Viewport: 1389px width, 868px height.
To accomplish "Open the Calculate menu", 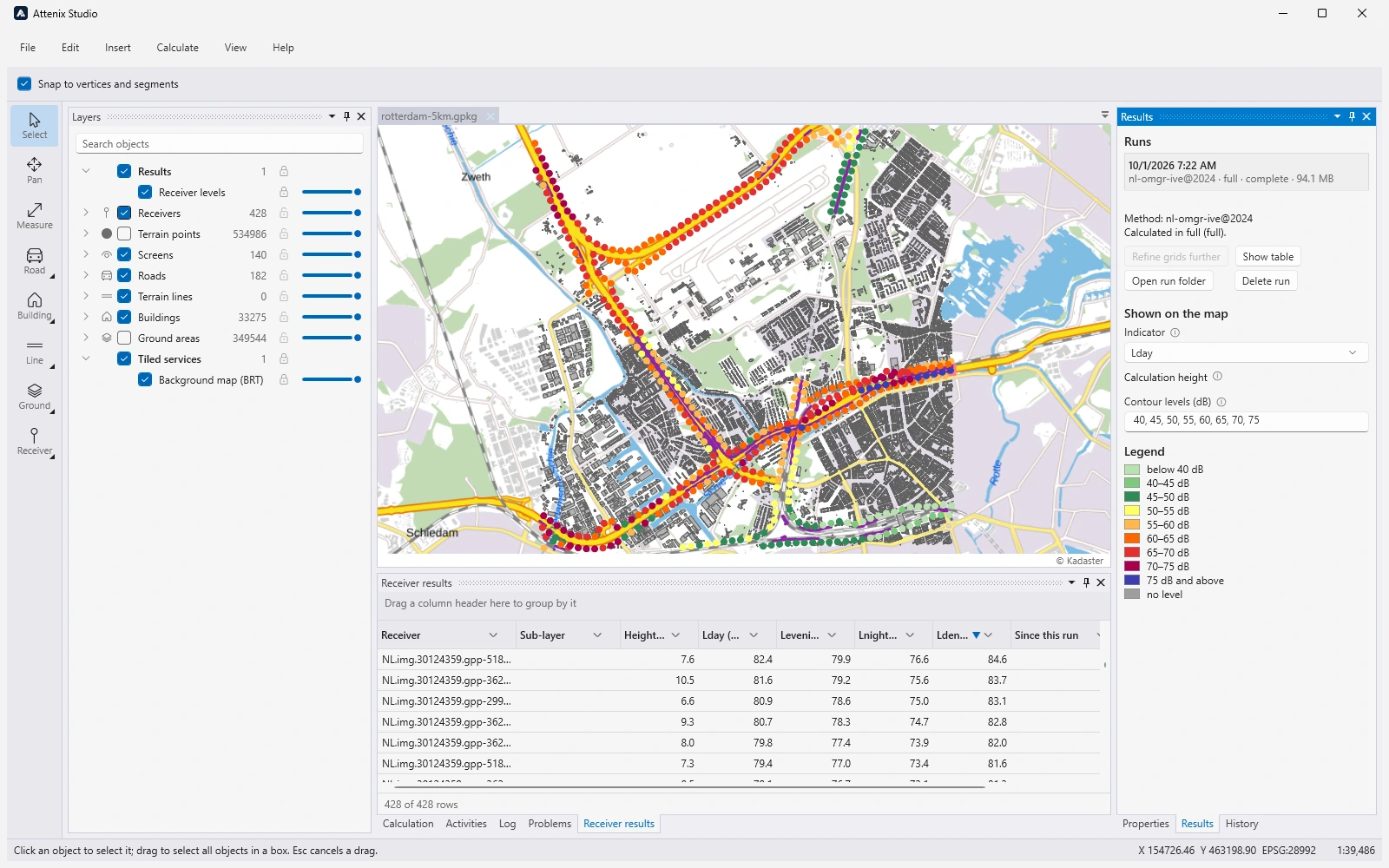I will (x=177, y=48).
